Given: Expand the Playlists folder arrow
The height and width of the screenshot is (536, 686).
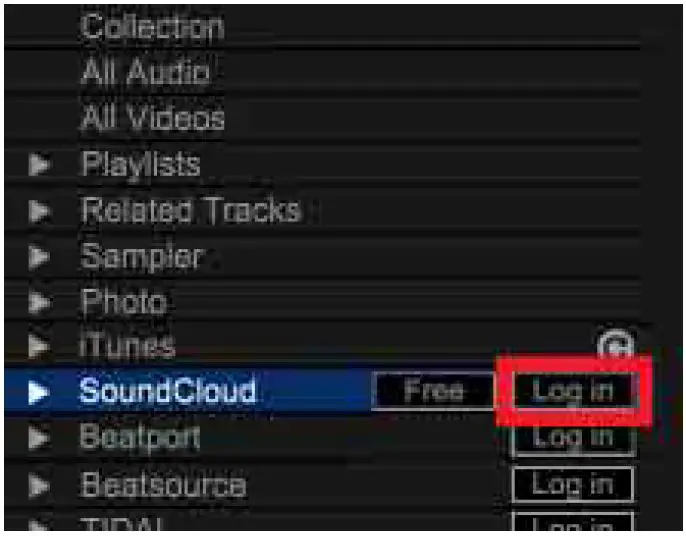Looking at the screenshot, I should tap(39, 164).
